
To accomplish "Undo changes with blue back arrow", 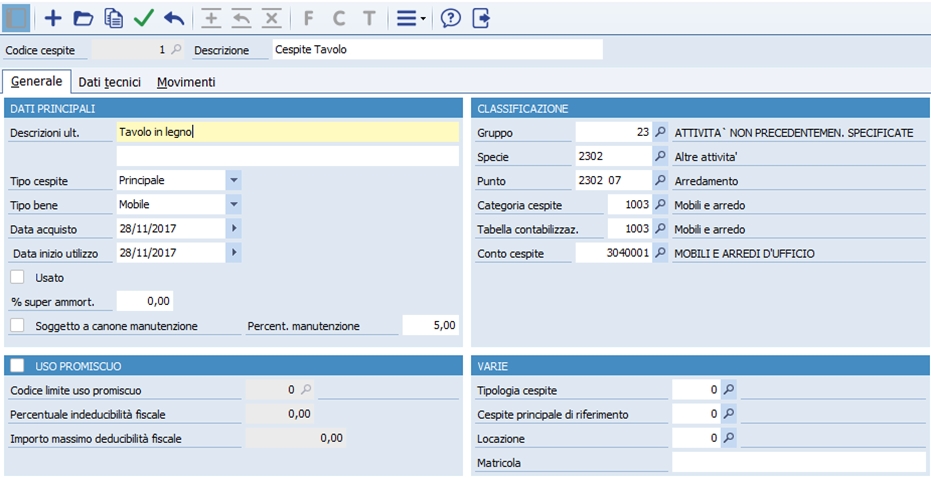I will (174, 18).
